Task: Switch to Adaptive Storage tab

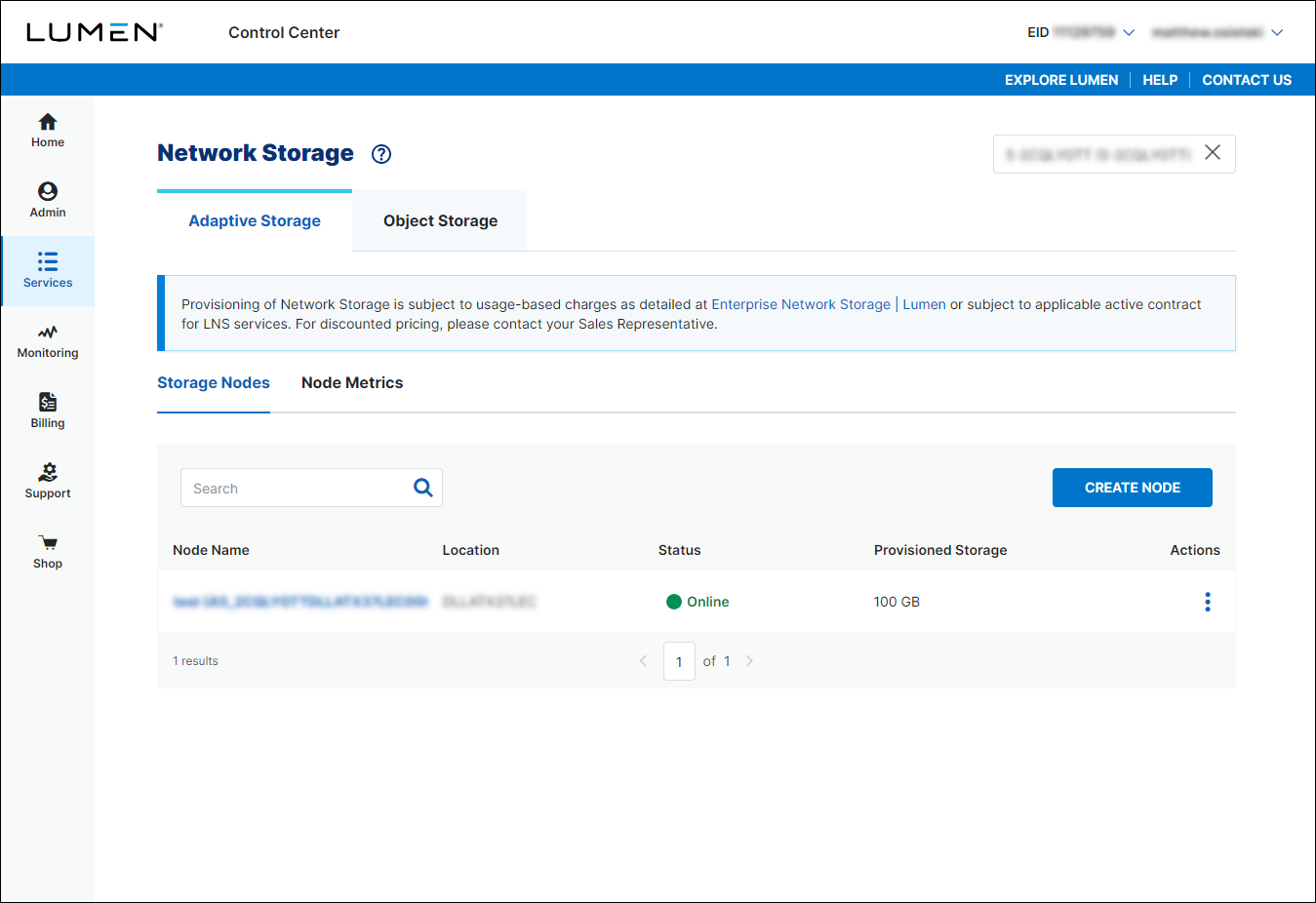Action: click(x=255, y=221)
